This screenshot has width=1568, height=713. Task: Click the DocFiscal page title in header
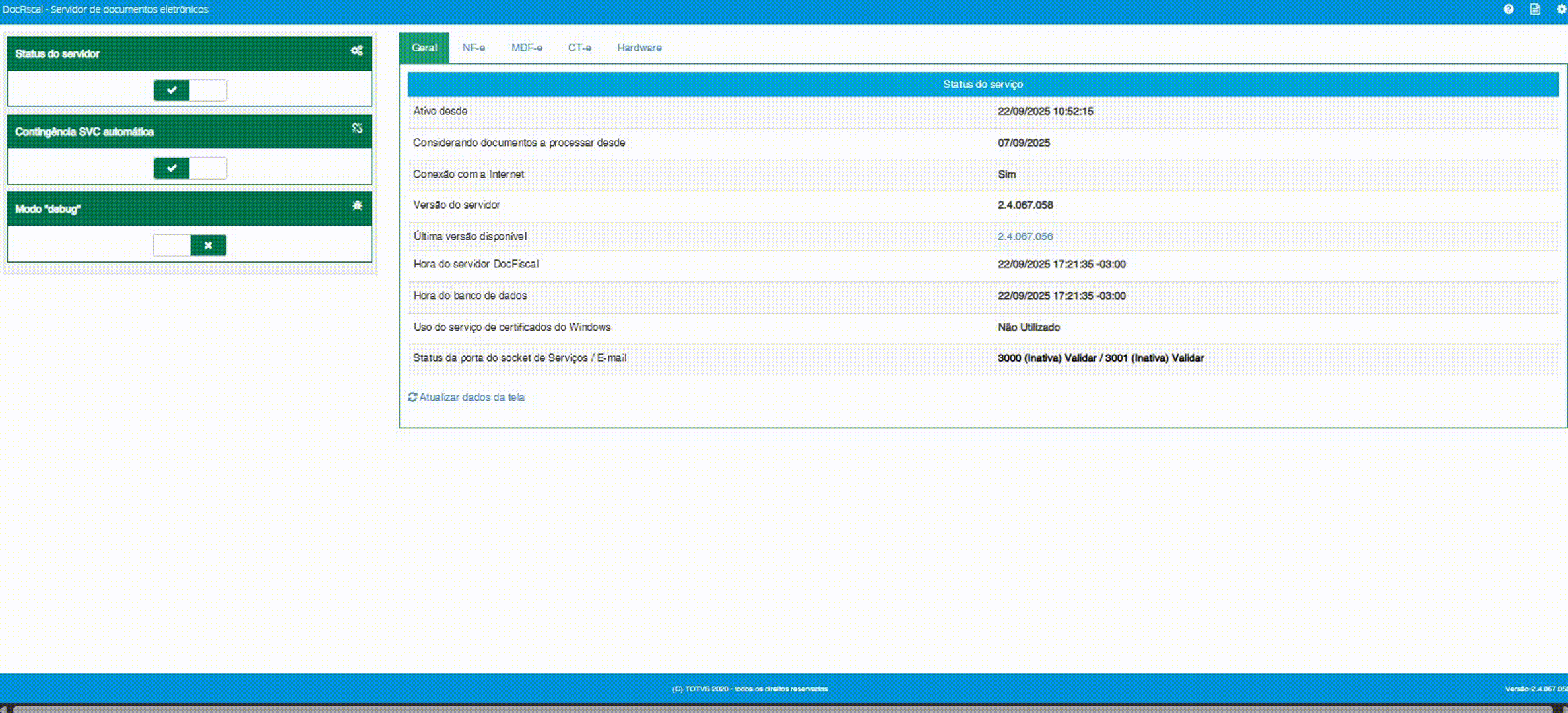(x=106, y=9)
